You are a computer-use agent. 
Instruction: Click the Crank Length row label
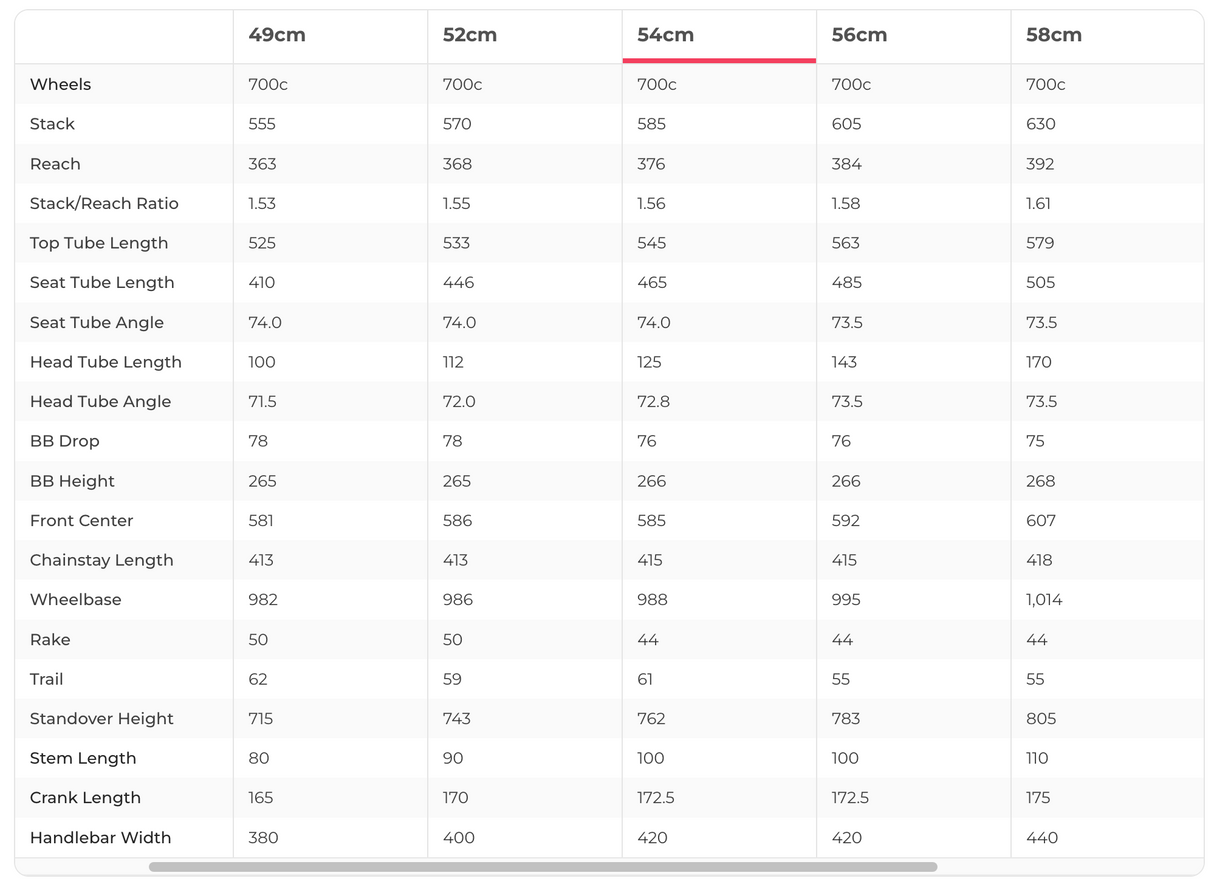tap(85, 798)
